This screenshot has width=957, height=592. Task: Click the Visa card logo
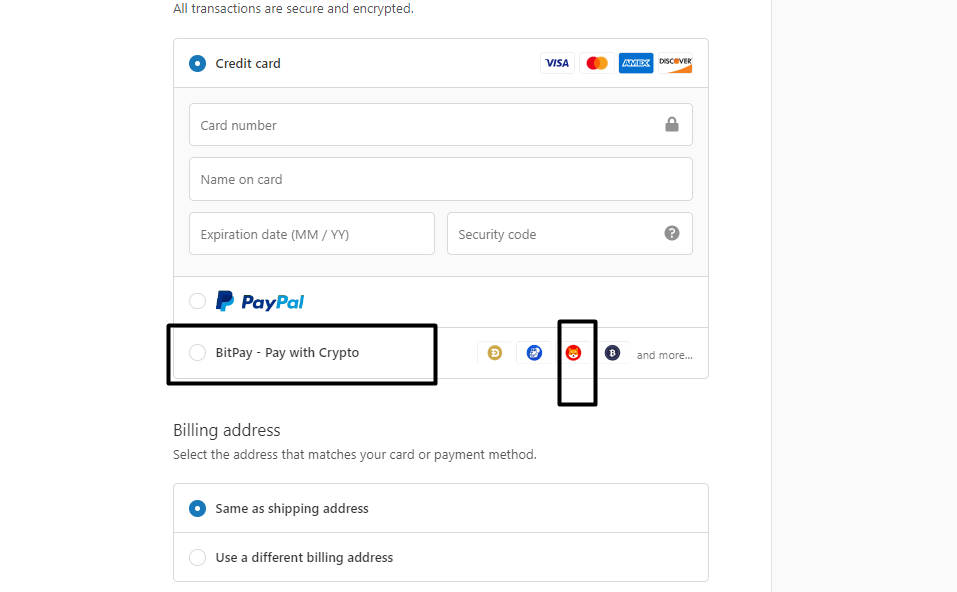[x=557, y=63]
